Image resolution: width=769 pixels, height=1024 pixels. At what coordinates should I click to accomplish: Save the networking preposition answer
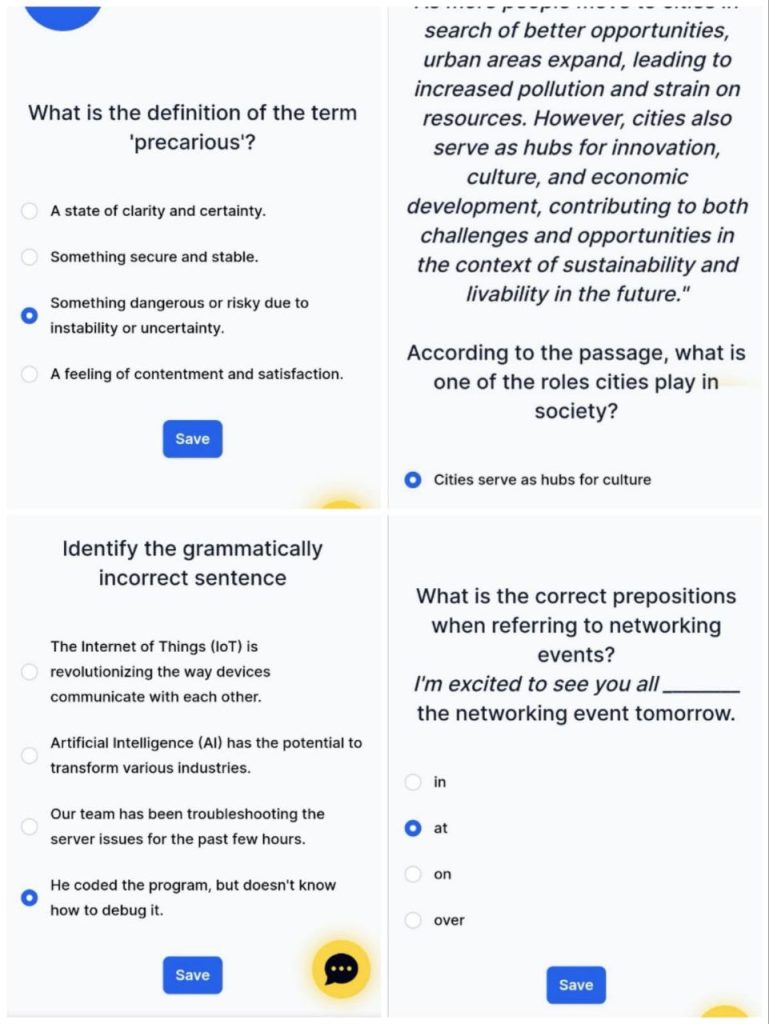click(576, 985)
